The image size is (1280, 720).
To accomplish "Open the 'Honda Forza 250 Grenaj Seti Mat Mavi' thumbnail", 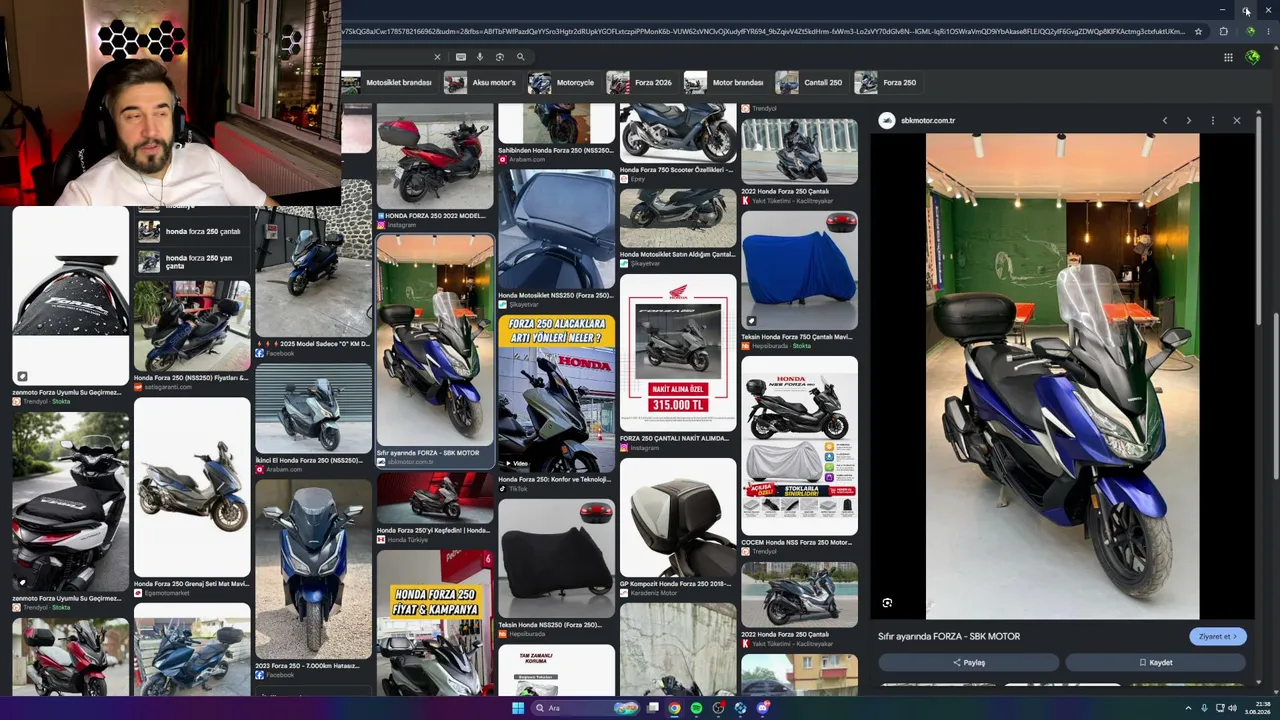I will click(x=192, y=487).
